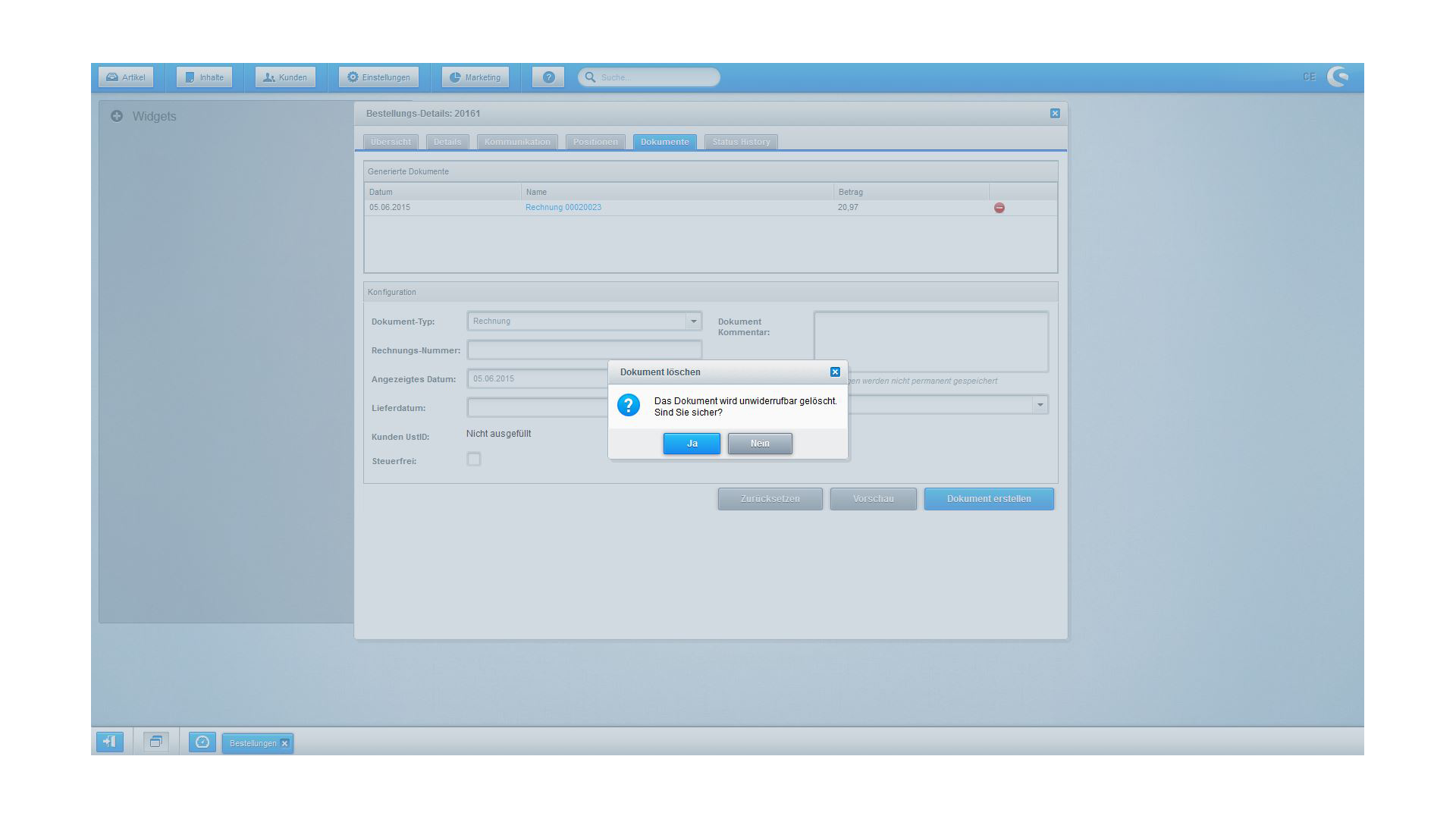The height and width of the screenshot is (819, 1456).
Task: Click the Dokument erstellen button
Action: coord(989,499)
